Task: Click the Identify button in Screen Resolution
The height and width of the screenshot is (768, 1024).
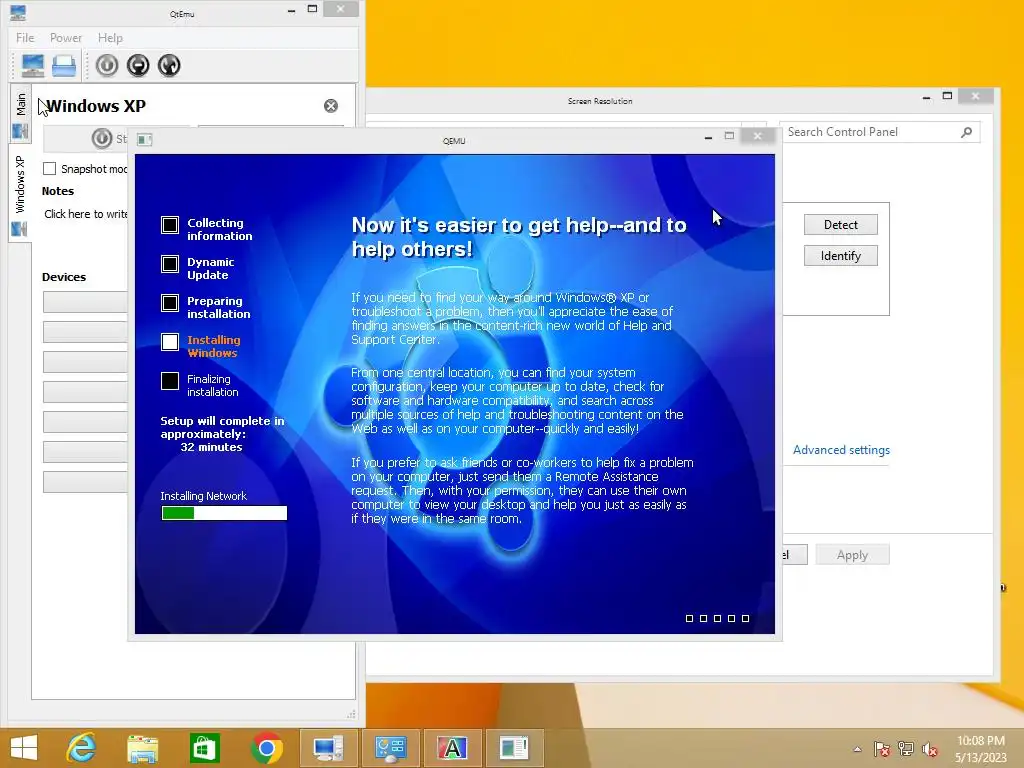Action: pos(840,256)
